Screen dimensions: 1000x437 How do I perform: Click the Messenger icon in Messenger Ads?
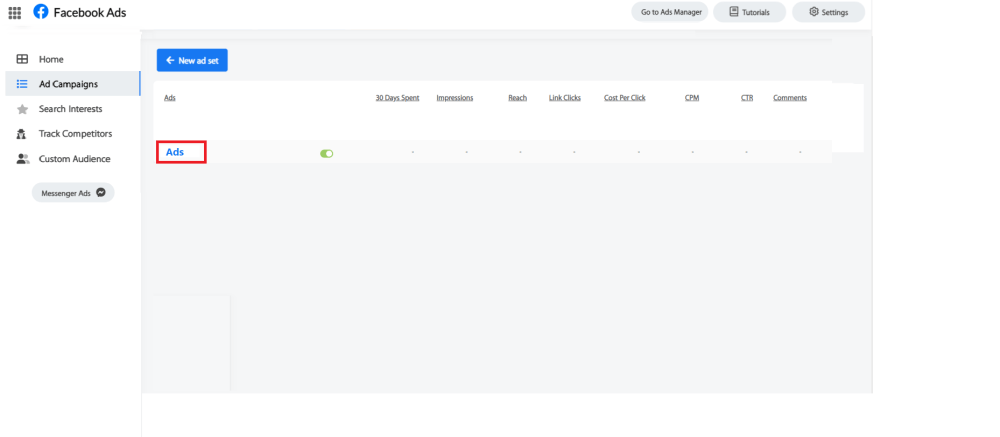[x=101, y=193]
